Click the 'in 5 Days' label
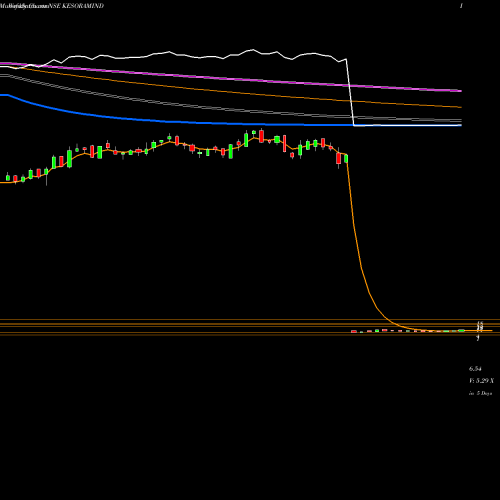Image resolution: width=500 pixels, height=500 pixels. tap(480, 393)
